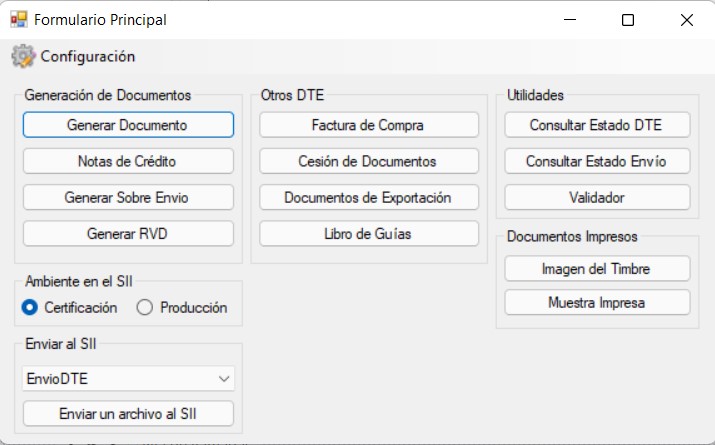715x445 pixels.
Task: Click Libro de Guías button
Action: point(369,233)
